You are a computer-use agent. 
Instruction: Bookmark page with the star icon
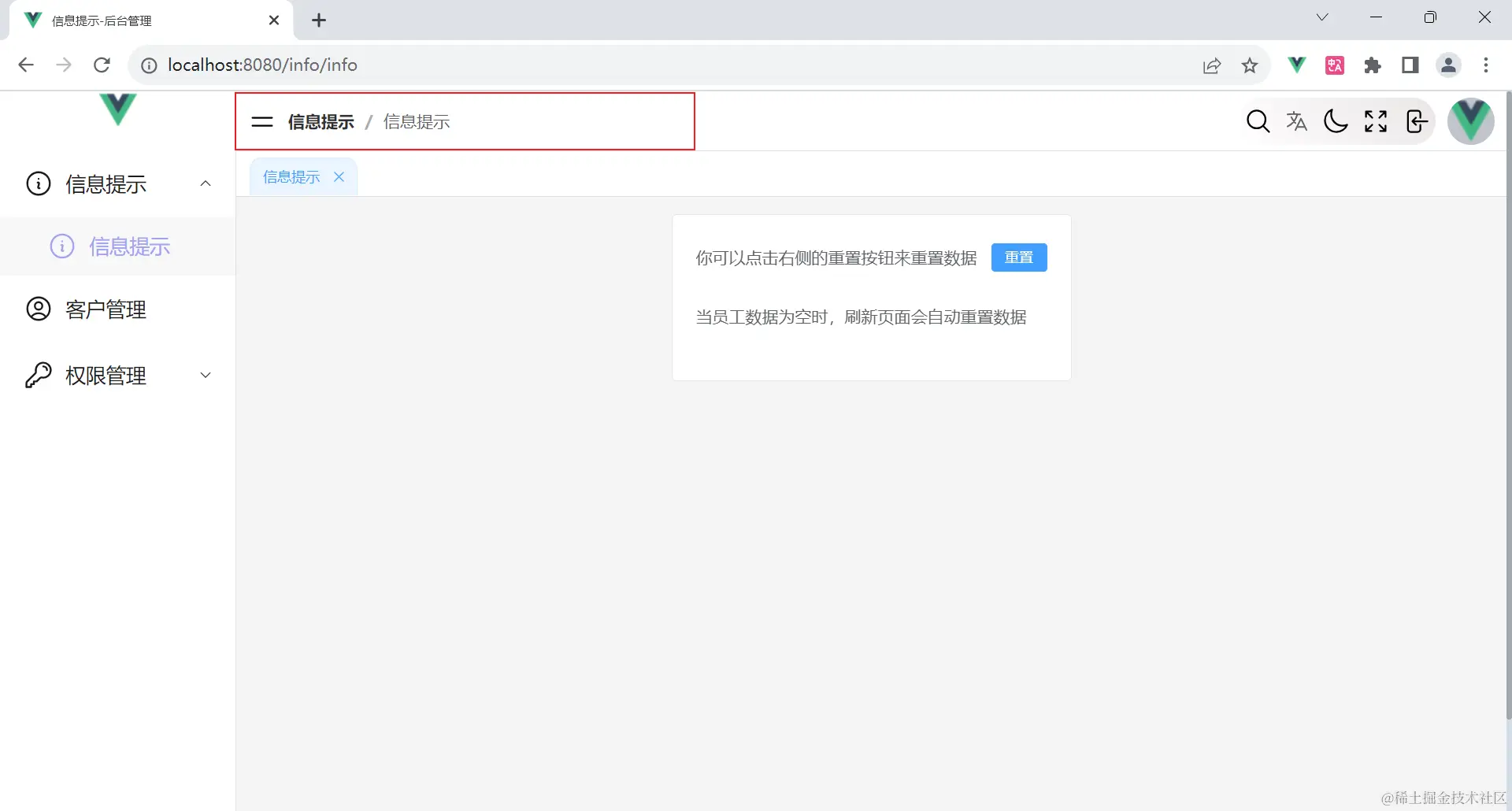[x=1250, y=65]
